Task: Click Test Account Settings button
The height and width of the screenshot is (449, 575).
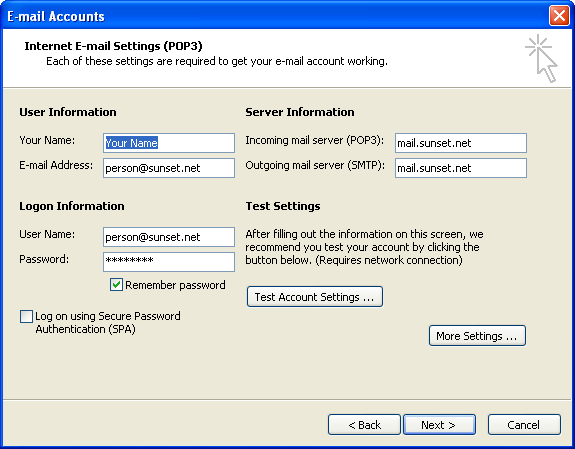Action: (315, 297)
